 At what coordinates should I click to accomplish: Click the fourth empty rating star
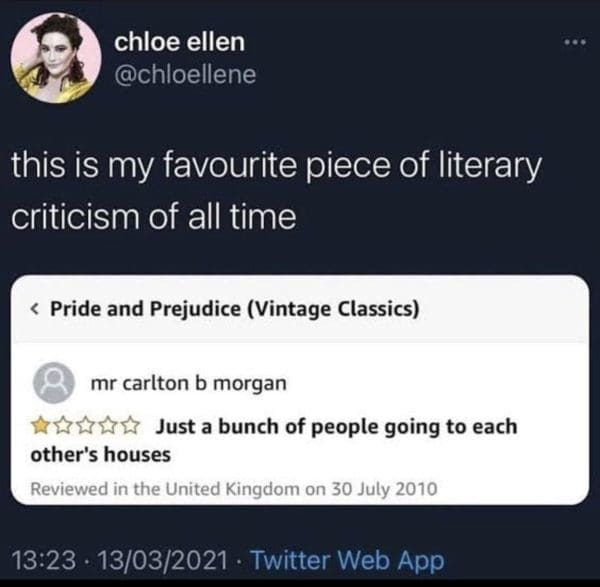point(108,426)
